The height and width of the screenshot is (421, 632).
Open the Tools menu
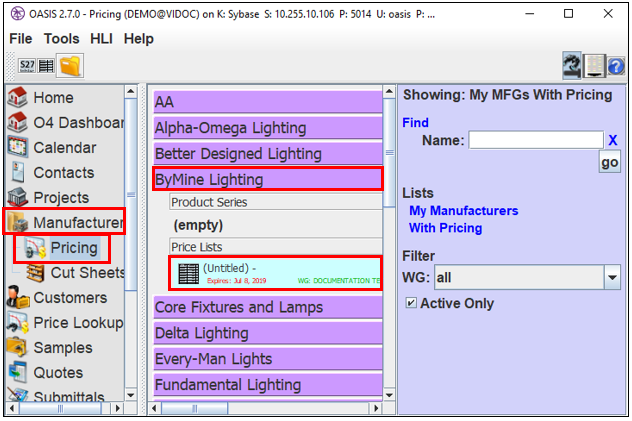(x=61, y=39)
